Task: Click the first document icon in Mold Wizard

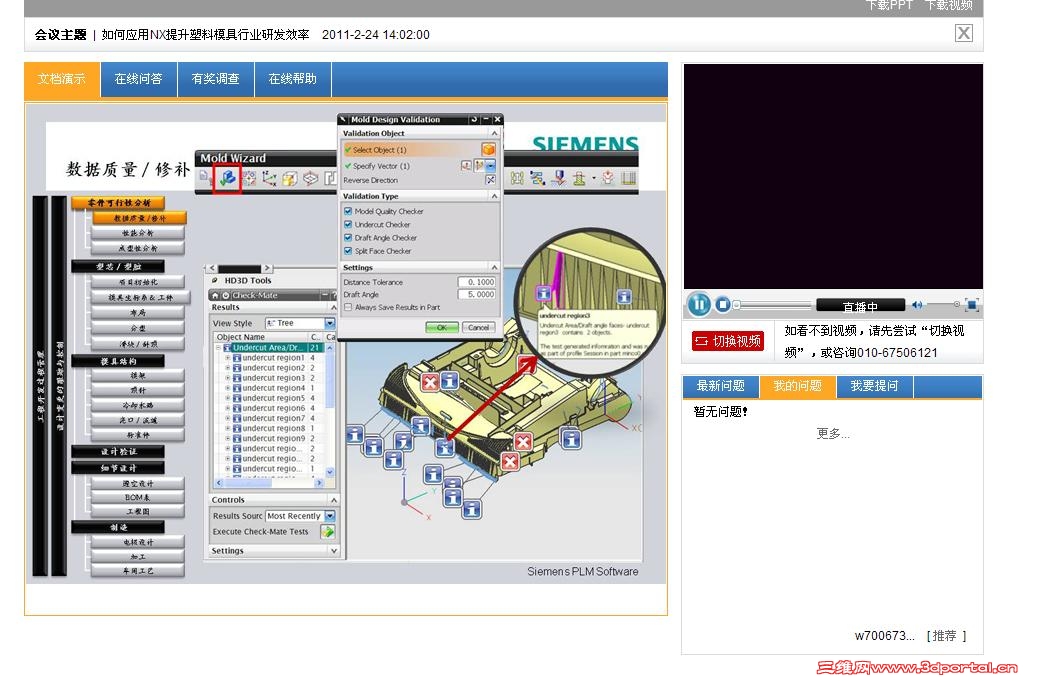Action: pos(206,178)
